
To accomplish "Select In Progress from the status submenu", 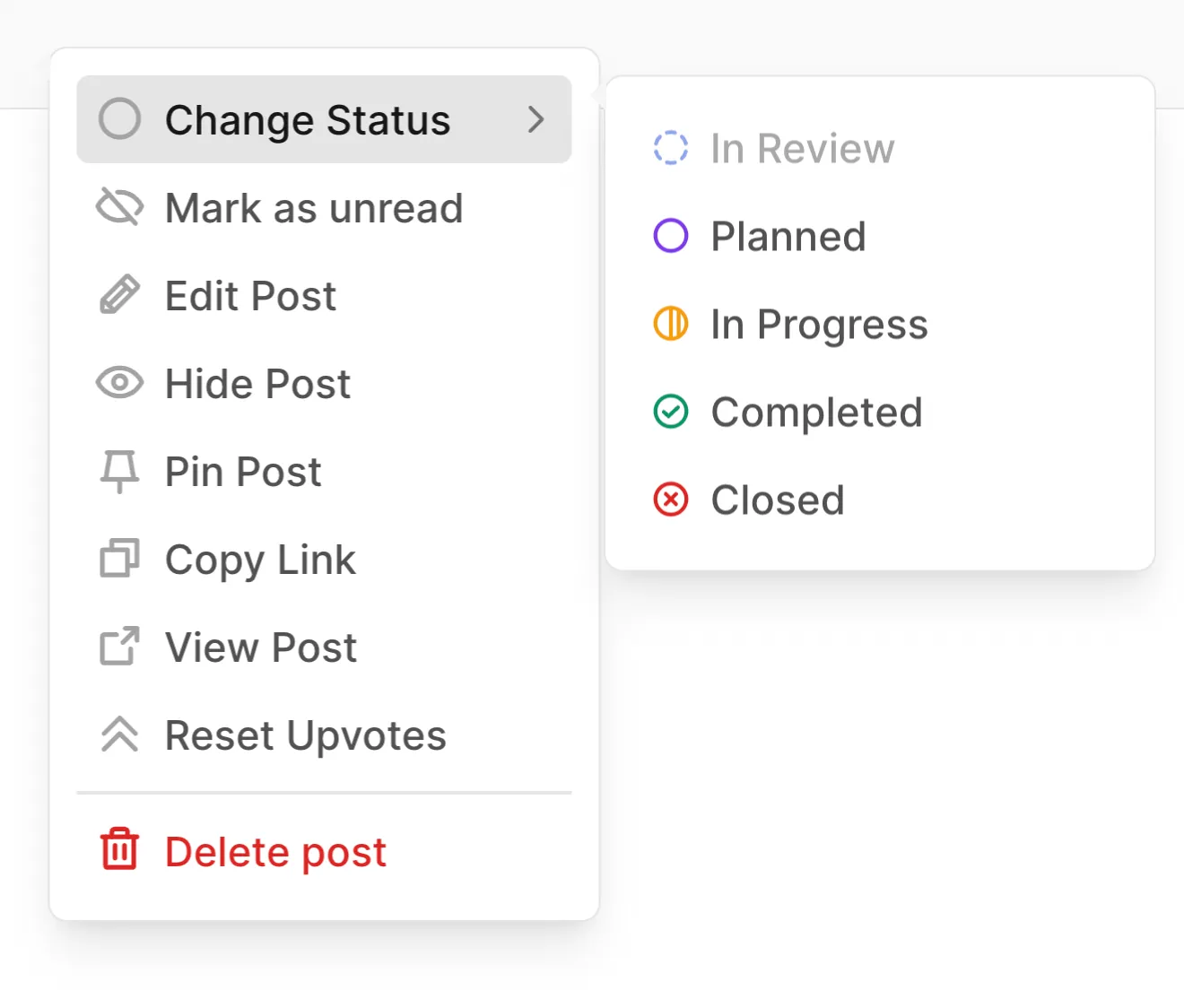I will pyautogui.click(x=818, y=324).
